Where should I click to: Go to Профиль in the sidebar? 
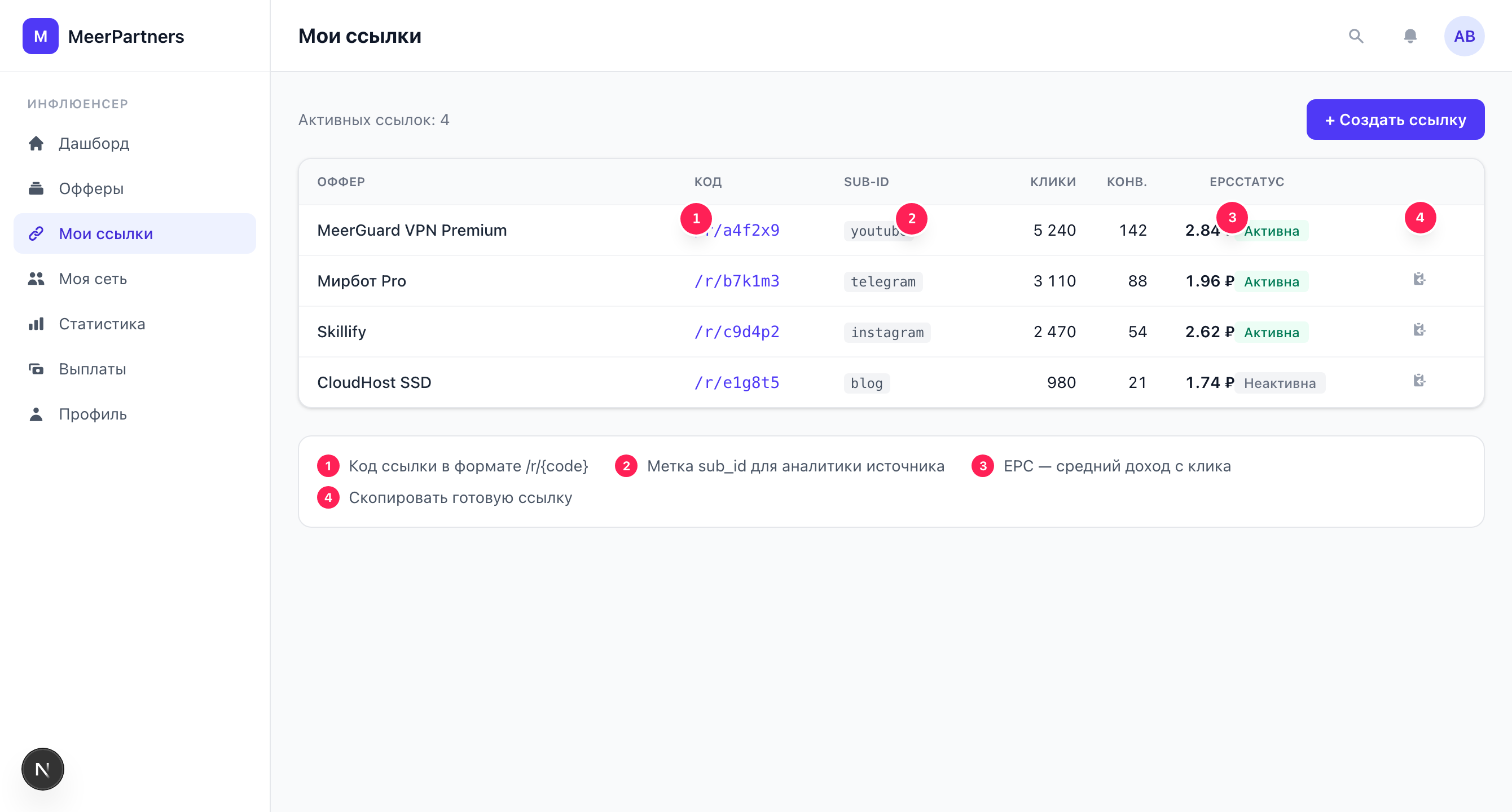tap(135, 414)
